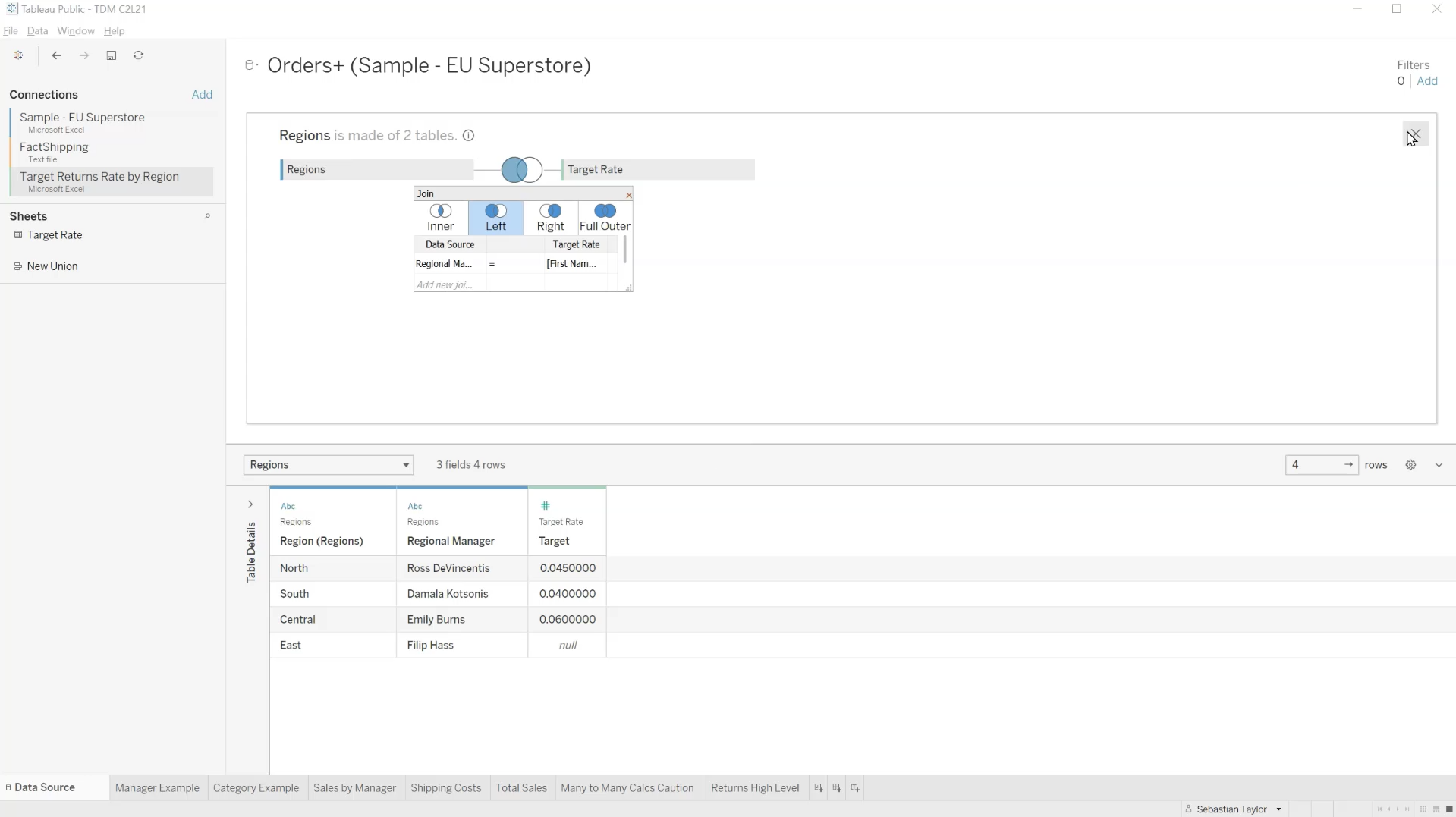Click the rows count input field

click(1314, 465)
